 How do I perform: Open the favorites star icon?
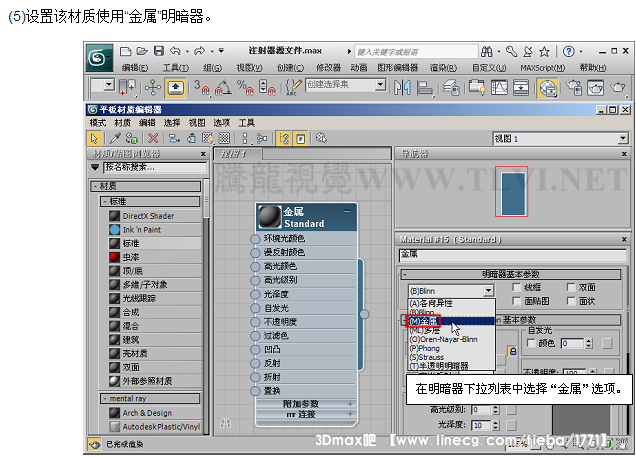coord(544,51)
